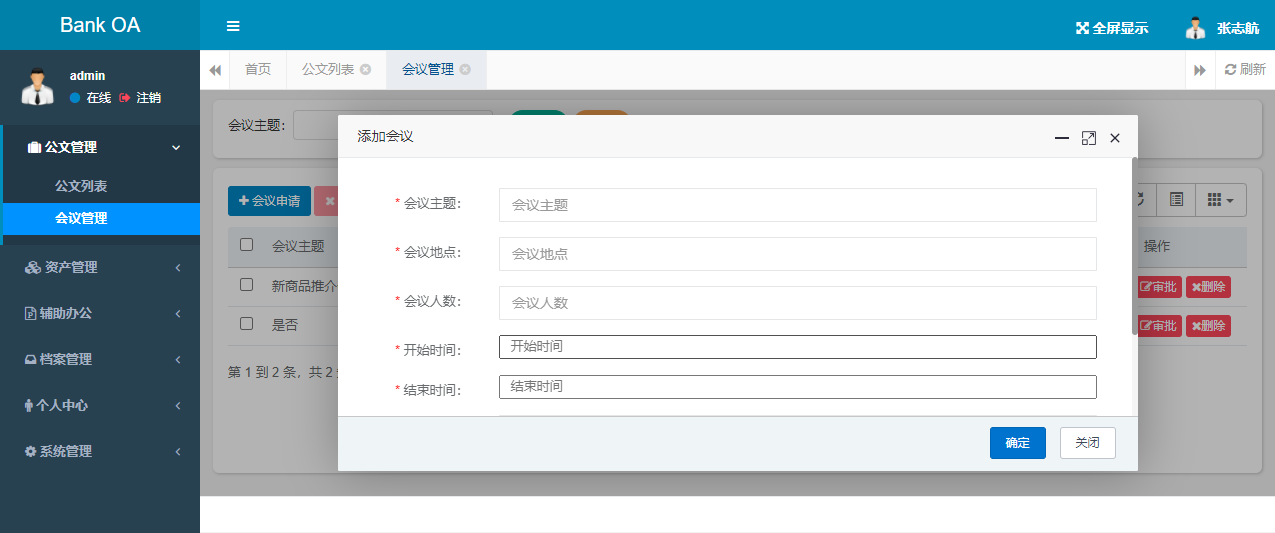Click the 刷新 refresh button

(x=1245, y=70)
